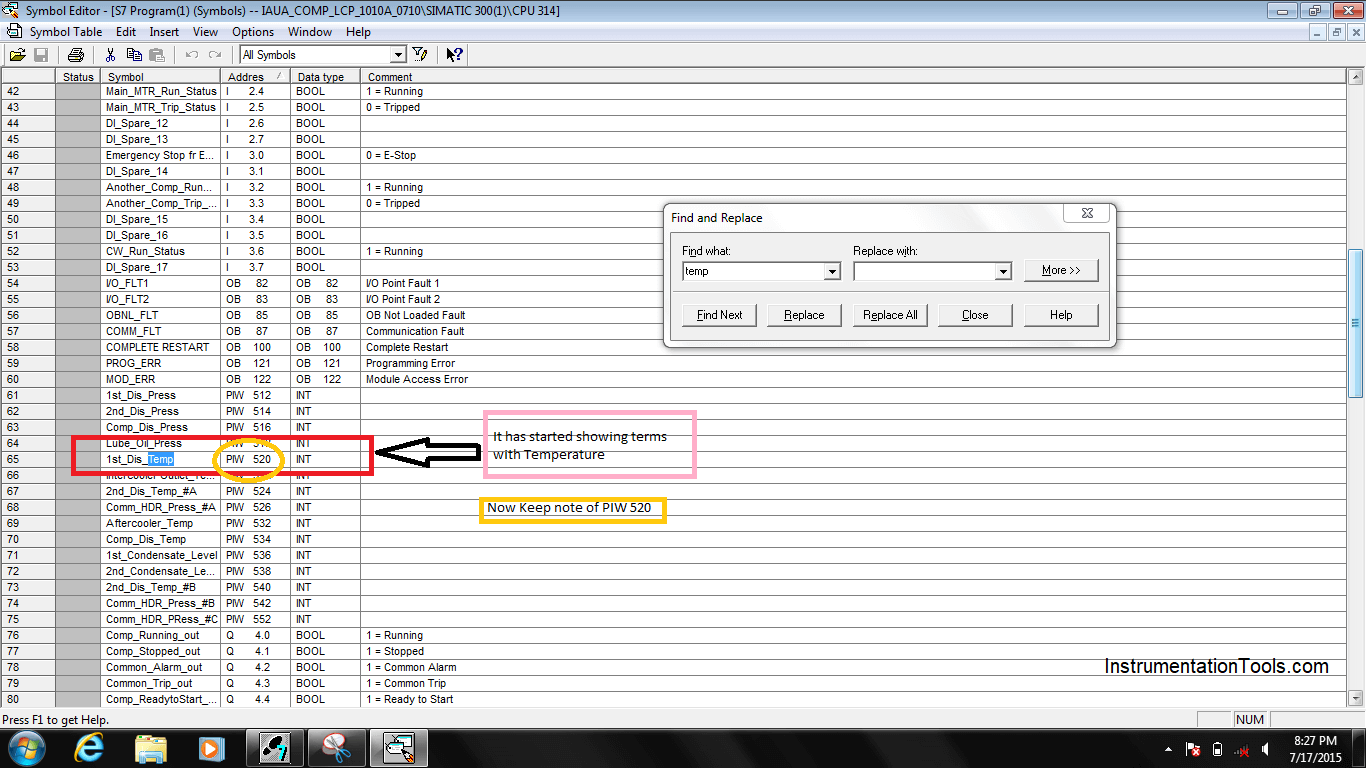Click the Find Next button
Screen dimensions: 1366x768
(x=720, y=315)
